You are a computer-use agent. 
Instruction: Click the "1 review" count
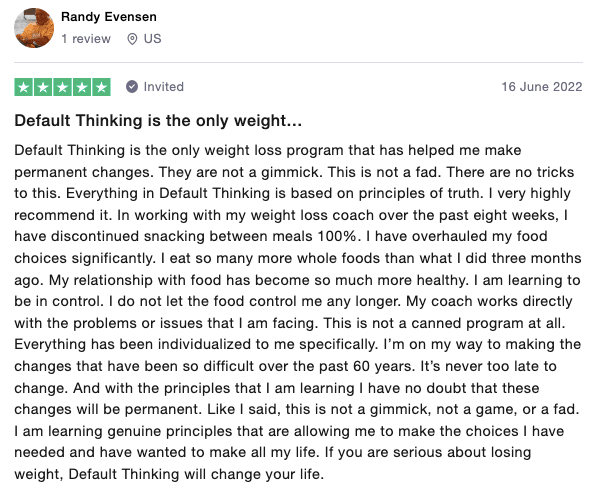pos(86,39)
